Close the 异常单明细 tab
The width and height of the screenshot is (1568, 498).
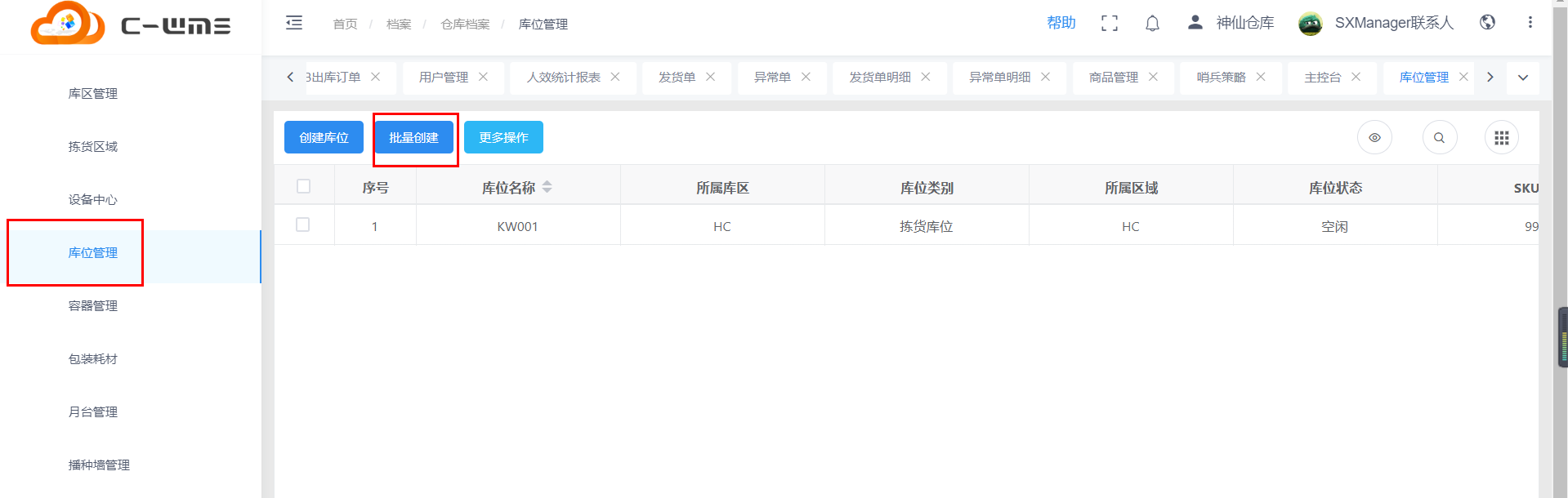(x=1045, y=77)
